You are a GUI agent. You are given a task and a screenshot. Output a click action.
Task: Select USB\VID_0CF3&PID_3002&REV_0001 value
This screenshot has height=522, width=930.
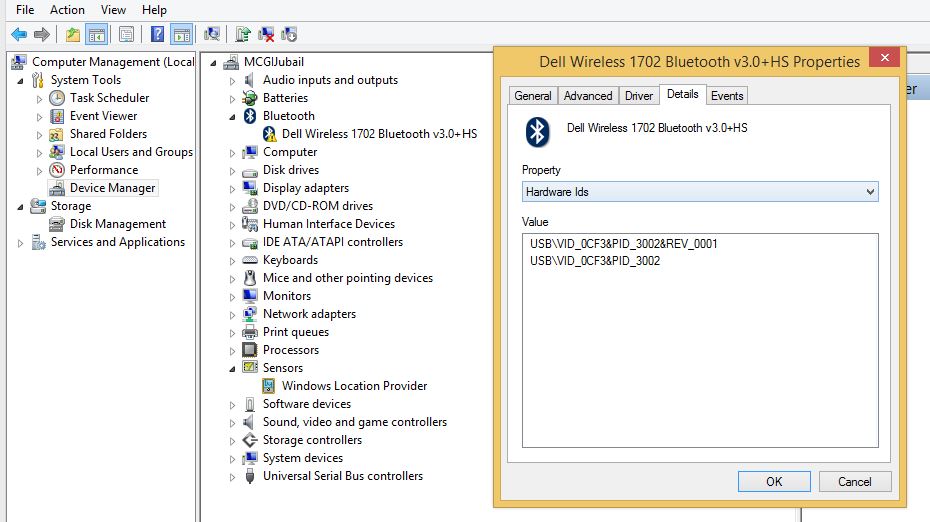(623, 244)
